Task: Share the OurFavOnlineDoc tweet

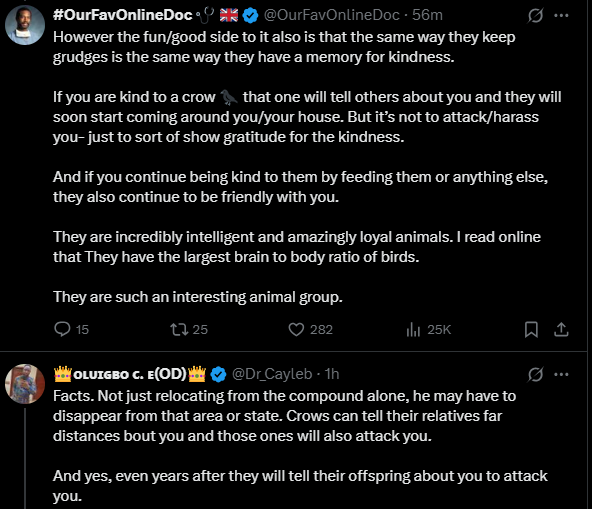Action: [561, 329]
